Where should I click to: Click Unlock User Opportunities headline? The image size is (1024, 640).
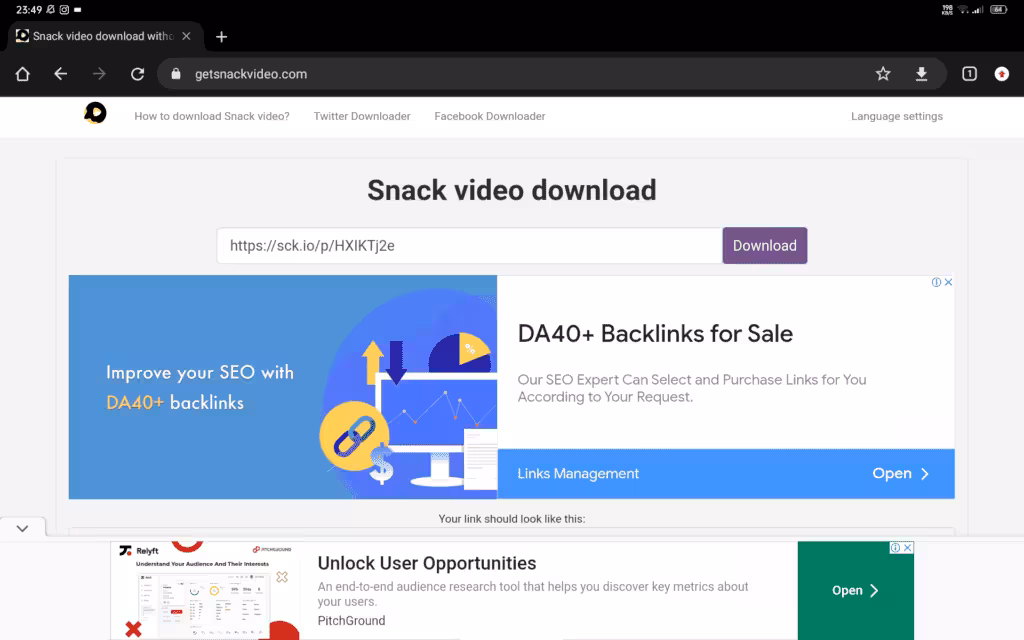click(426, 563)
